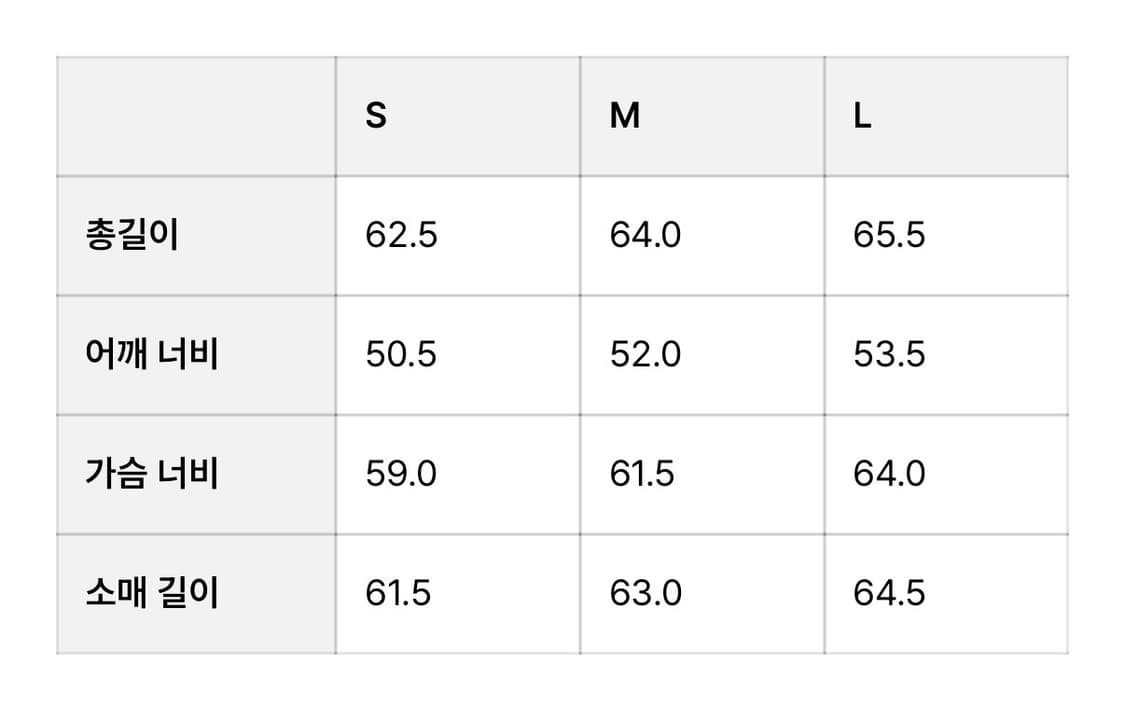Screen dimensions: 1125x702
Task: Click the 가슴 너비 value for size L
Action: (x=889, y=474)
